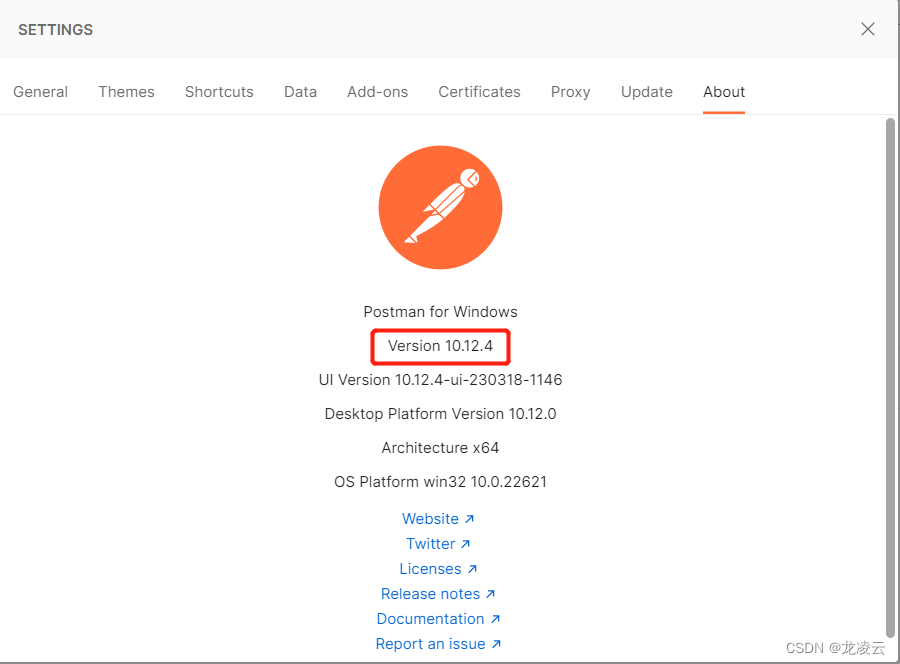Click the Report an issue link
Viewport: 900px width, 664px height.
click(438, 644)
